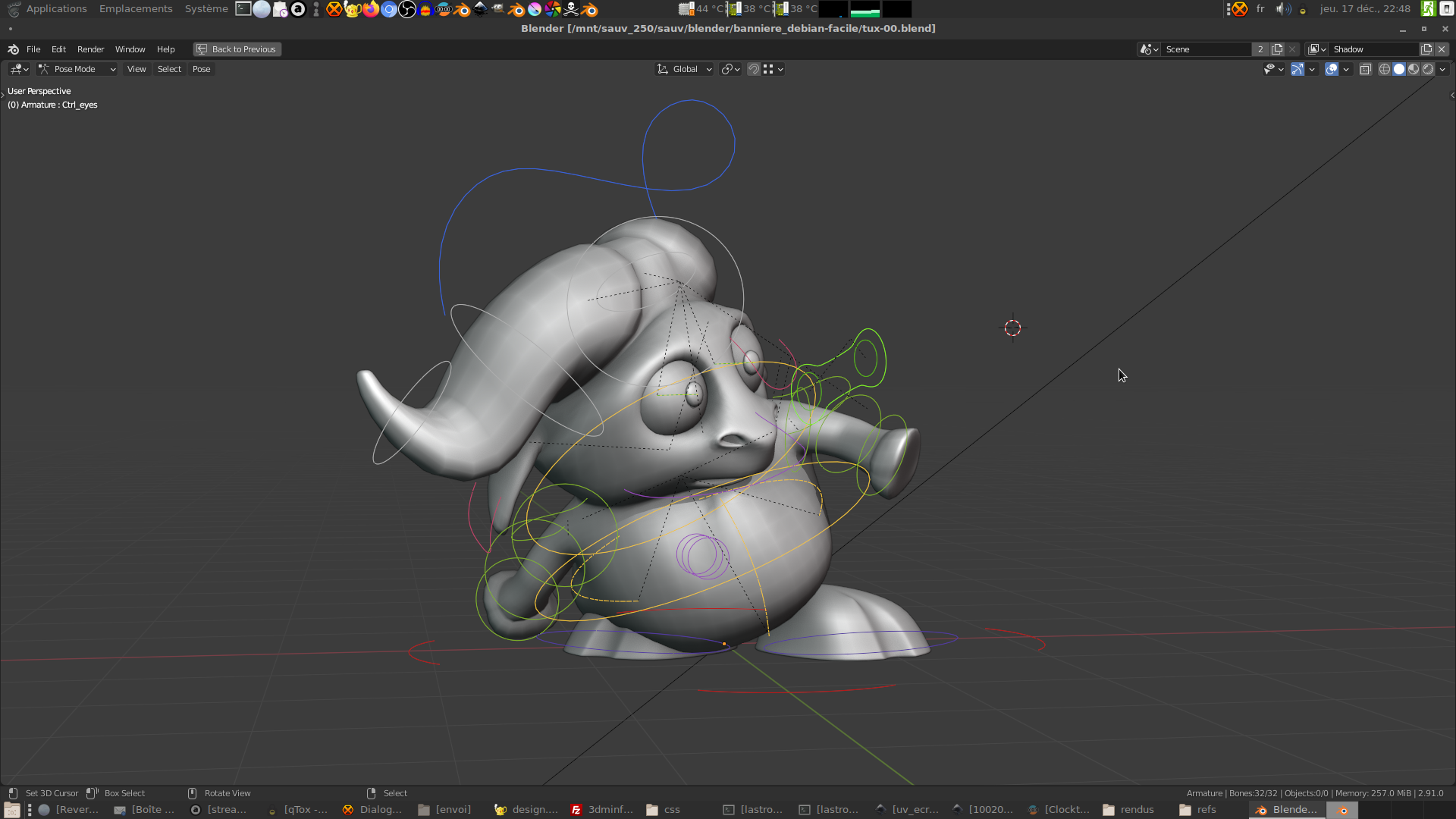This screenshot has width=1456, height=819.
Task: Switch to rendered viewport shading
Action: click(x=1428, y=69)
